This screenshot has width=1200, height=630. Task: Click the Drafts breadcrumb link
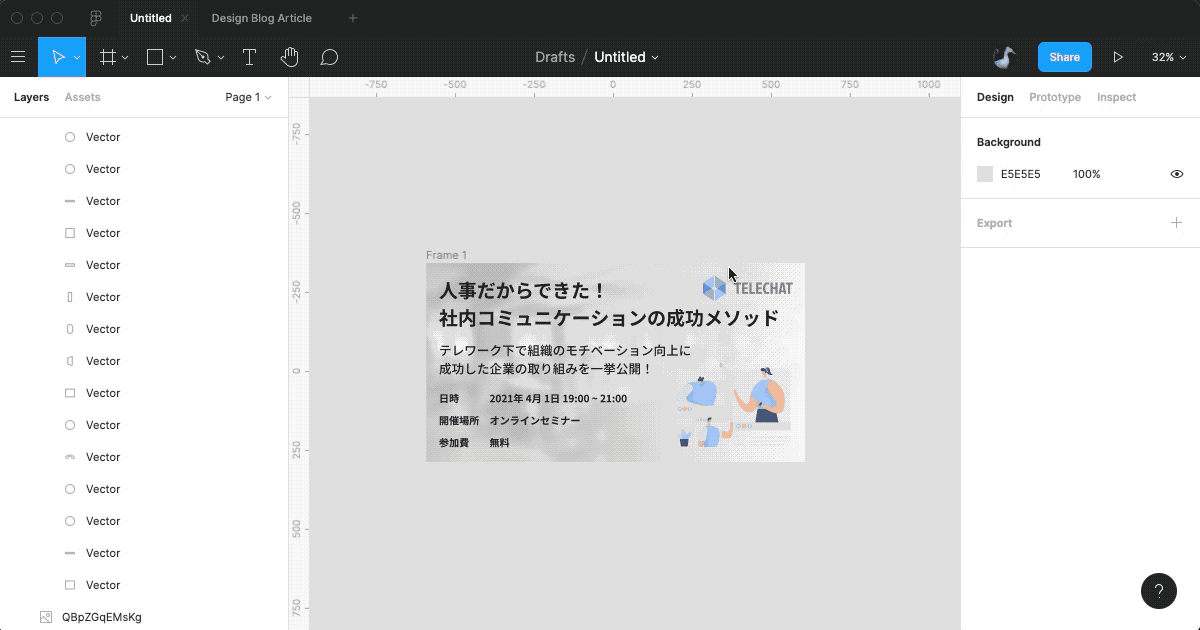(555, 57)
